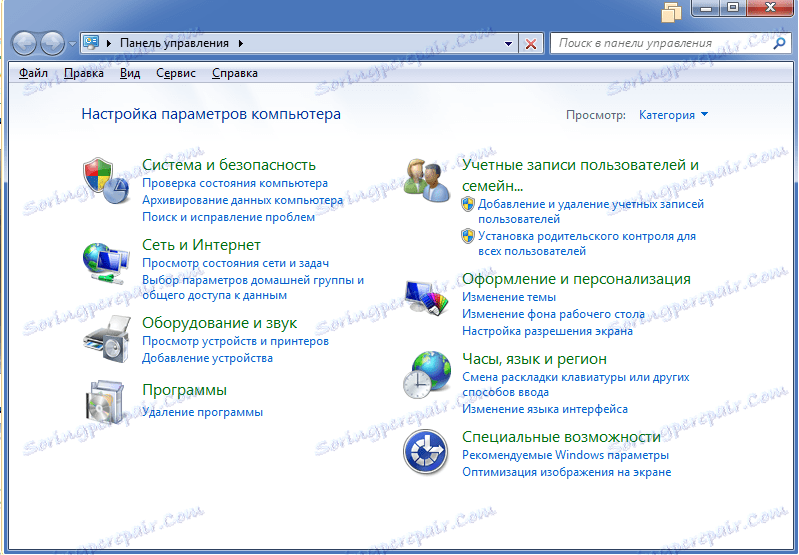Open Часы, язык и регион heading
This screenshot has width=799, height=555.
coord(535,359)
